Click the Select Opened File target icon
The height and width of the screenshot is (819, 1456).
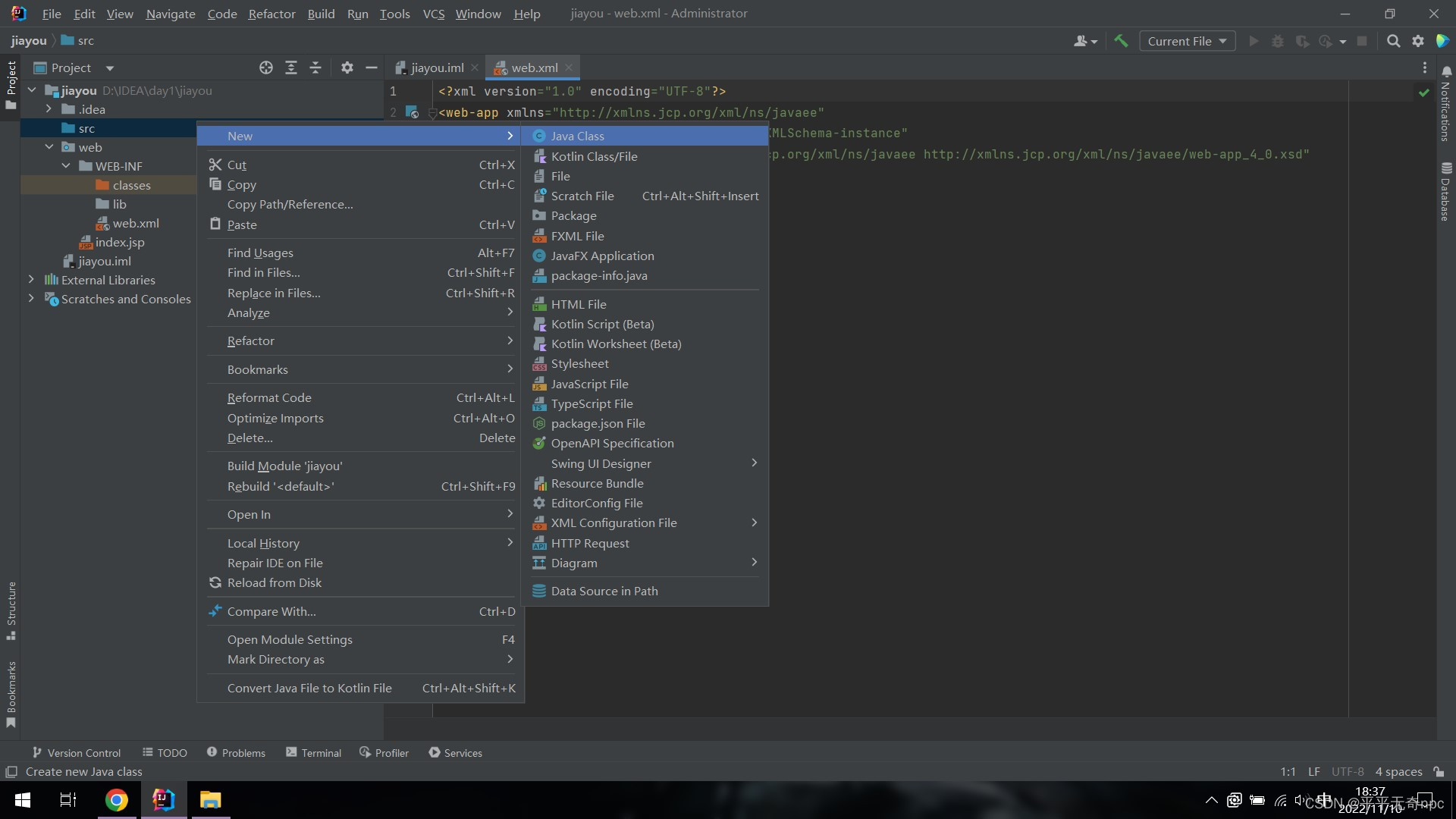[x=266, y=67]
